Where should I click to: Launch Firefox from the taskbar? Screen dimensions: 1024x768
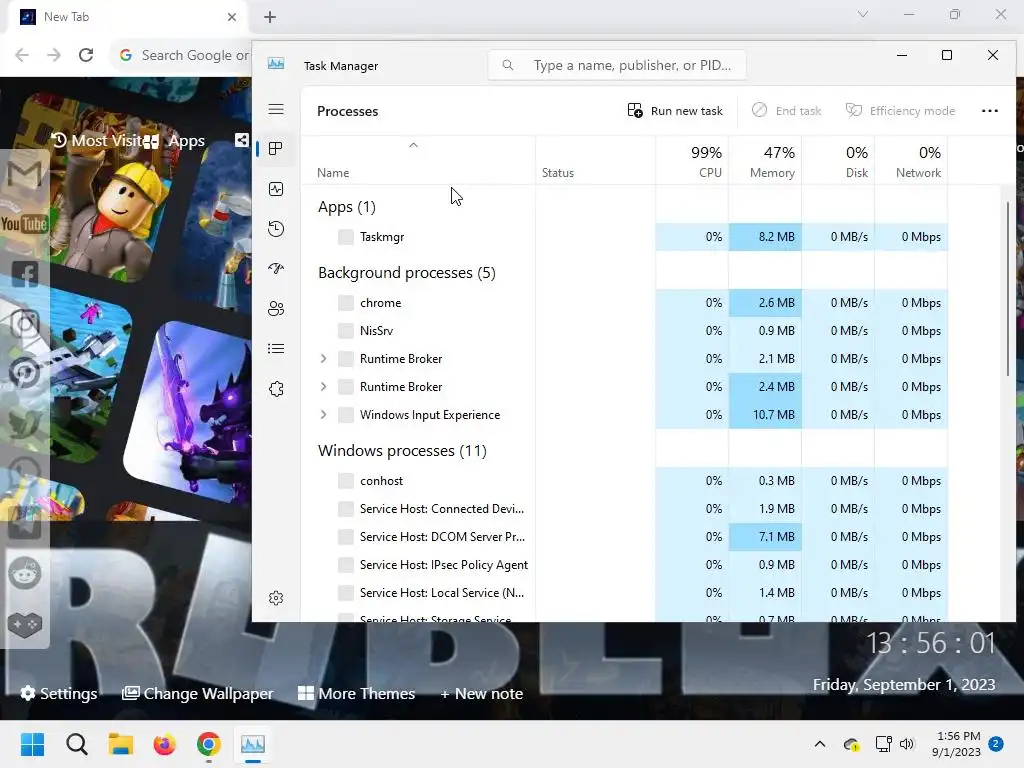coord(165,744)
